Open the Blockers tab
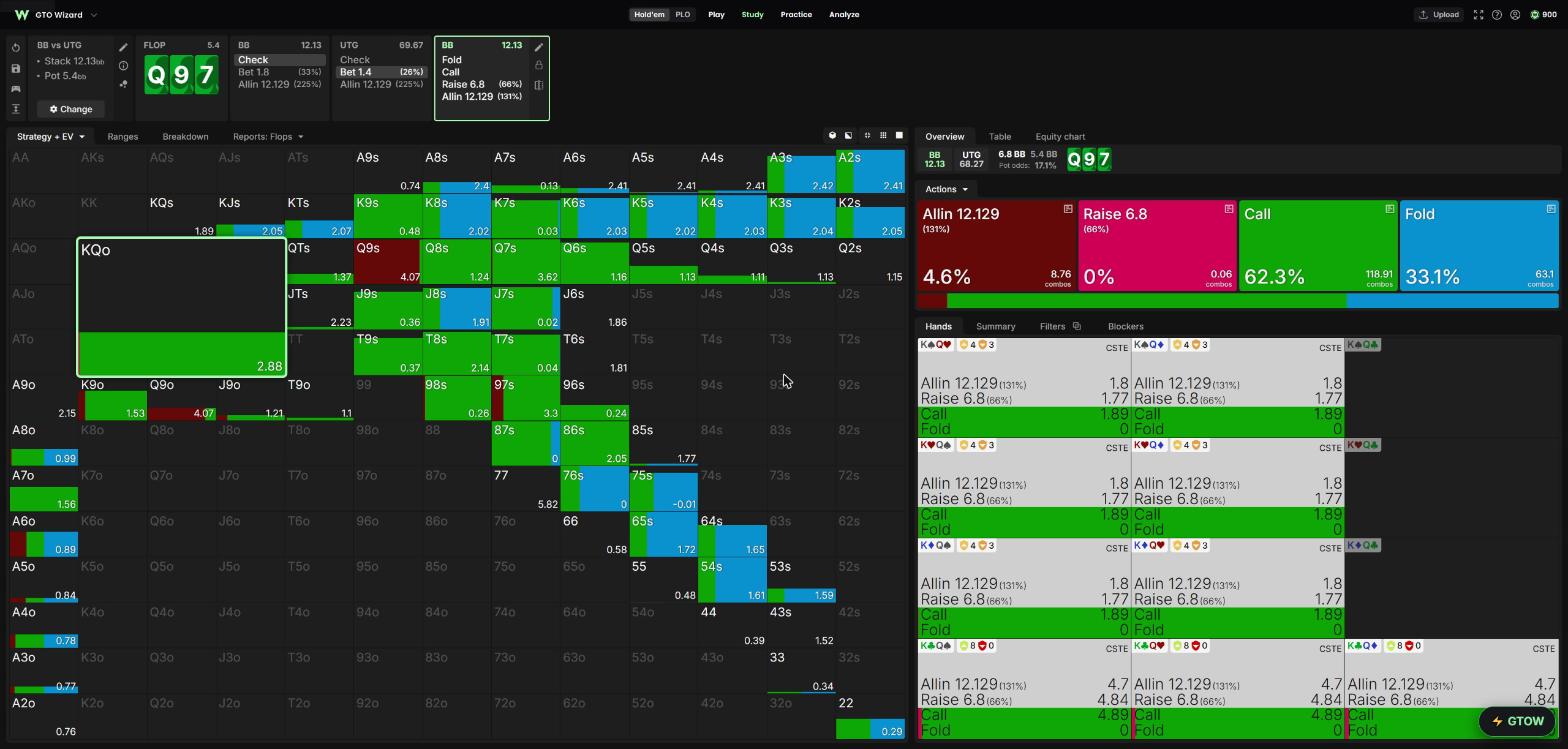Image resolution: width=1568 pixels, height=749 pixels. point(1126,327)
